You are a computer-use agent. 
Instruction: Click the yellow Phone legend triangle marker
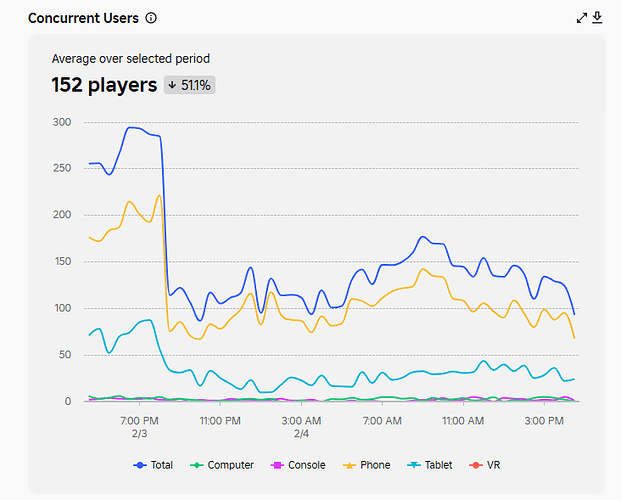[351, 465]
